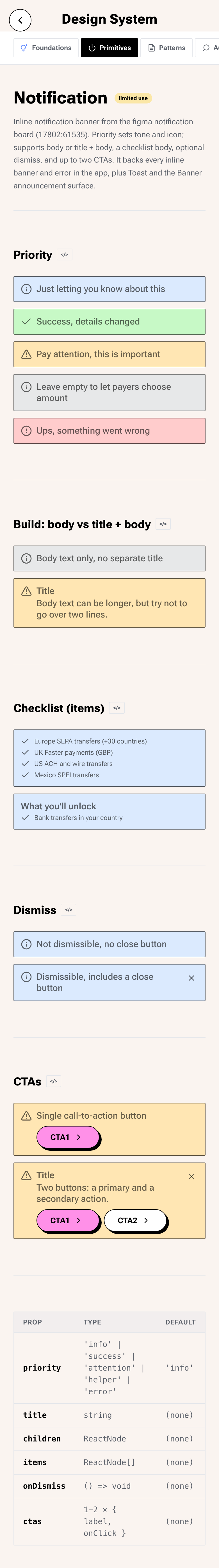This screenshot has width=219, height=1568.
Task: Click the limited use badge
Action: (133, 98)
